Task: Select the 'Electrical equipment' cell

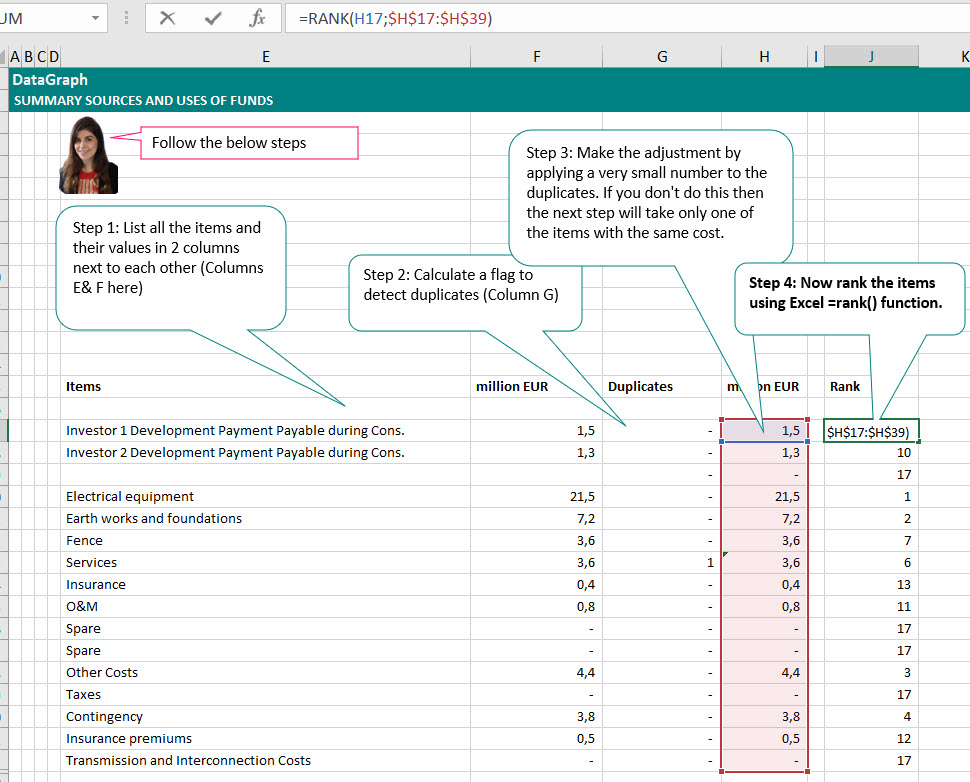Action: coord(265,497)
